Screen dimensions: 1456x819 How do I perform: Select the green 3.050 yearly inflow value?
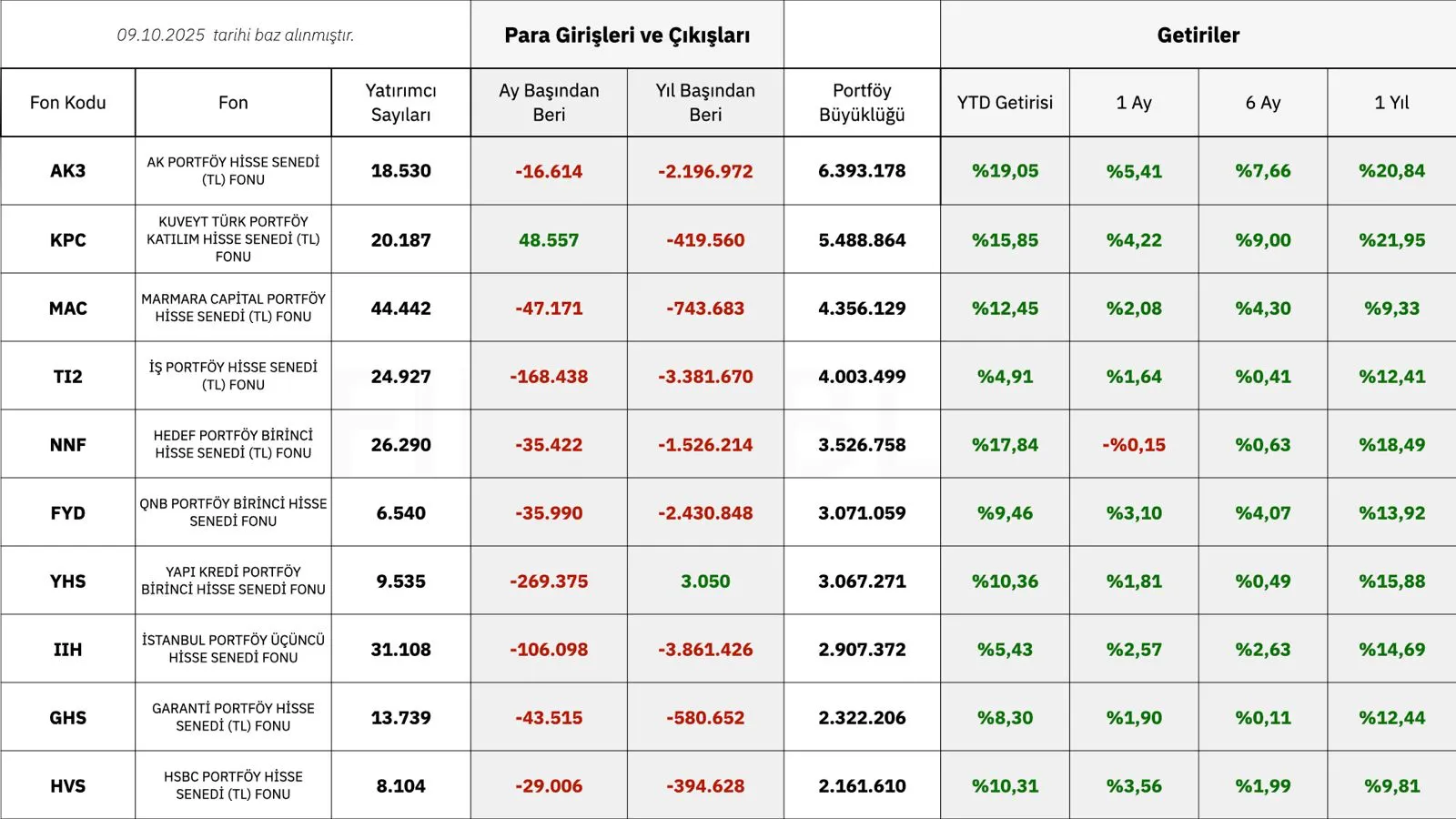(x=705, y=581)
